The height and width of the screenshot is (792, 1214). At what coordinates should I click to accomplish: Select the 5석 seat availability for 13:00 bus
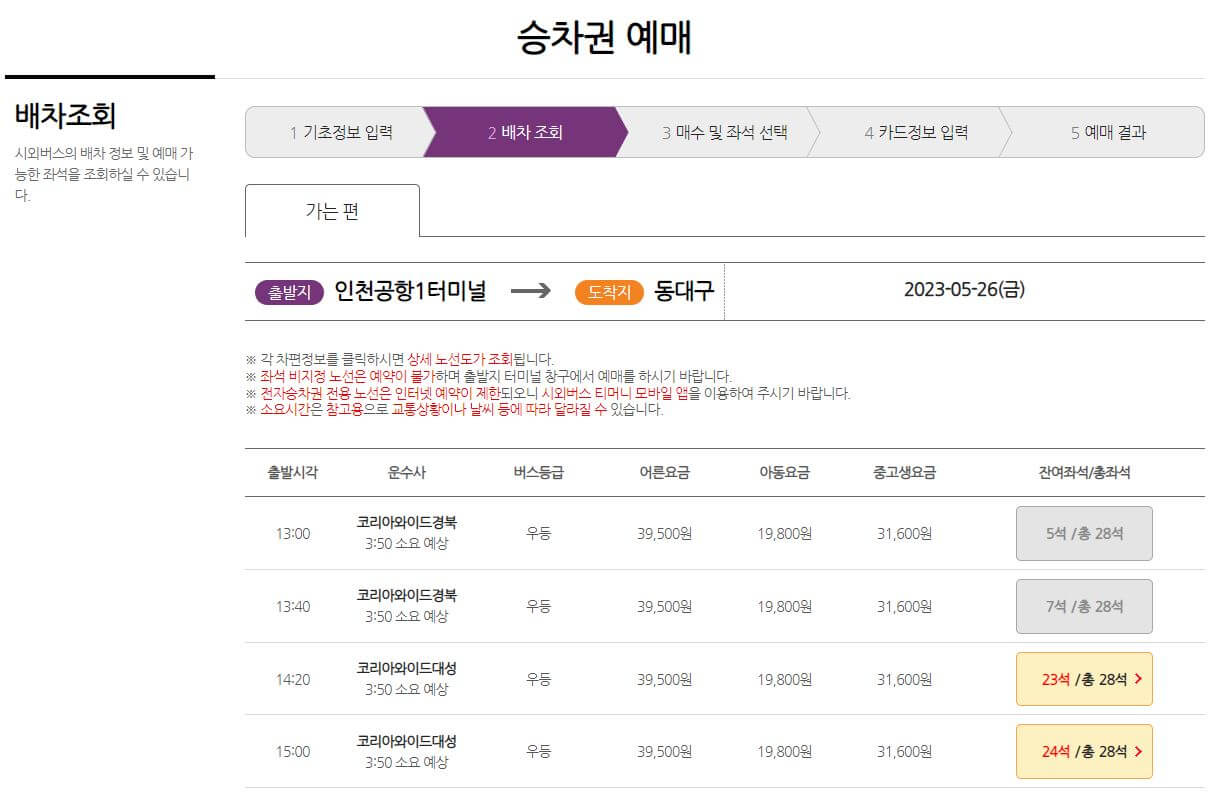click(x=1084, y=533)
